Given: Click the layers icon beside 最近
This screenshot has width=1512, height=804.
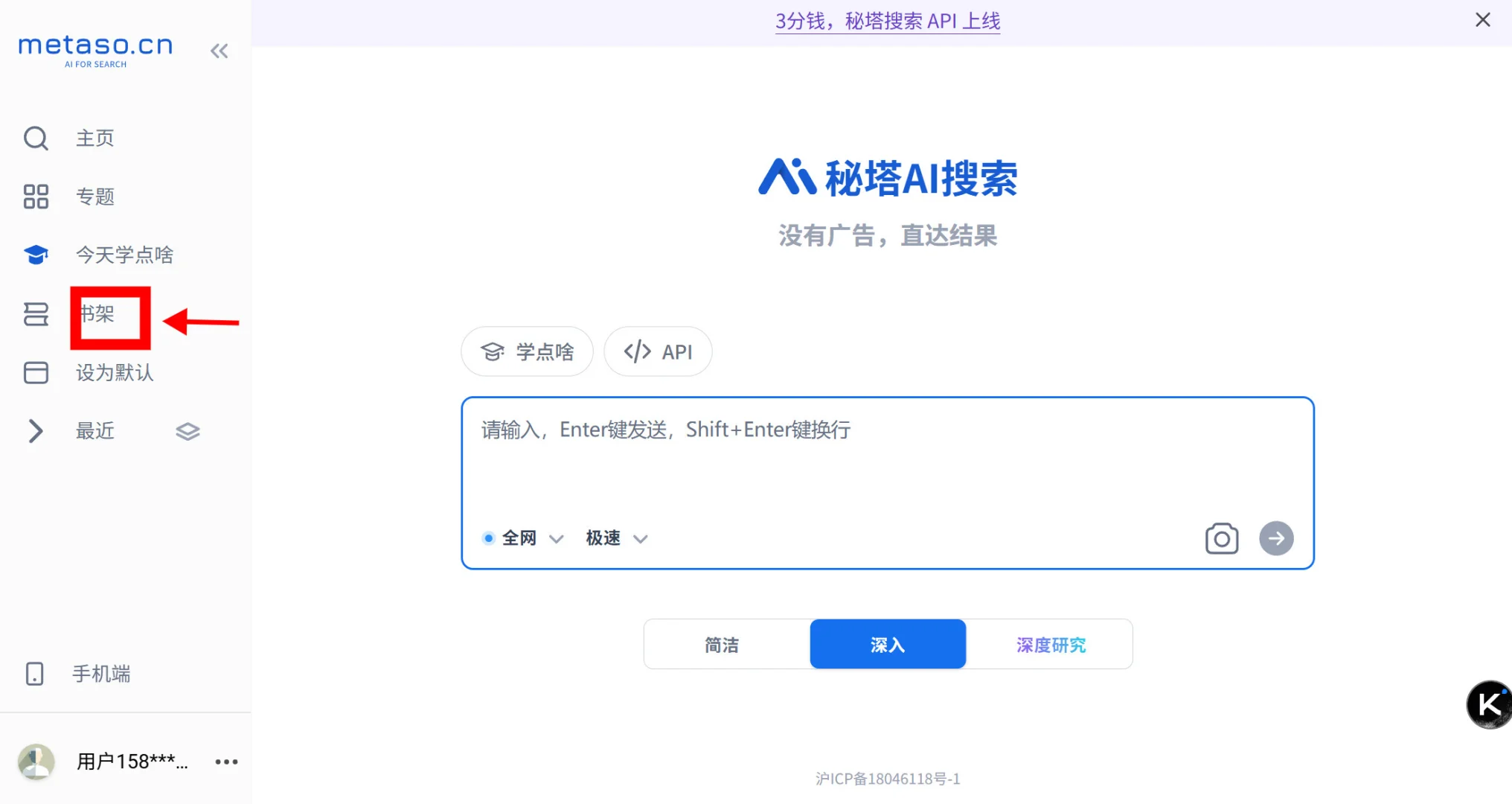Looking at the screenshot, I should pos(188,432).
